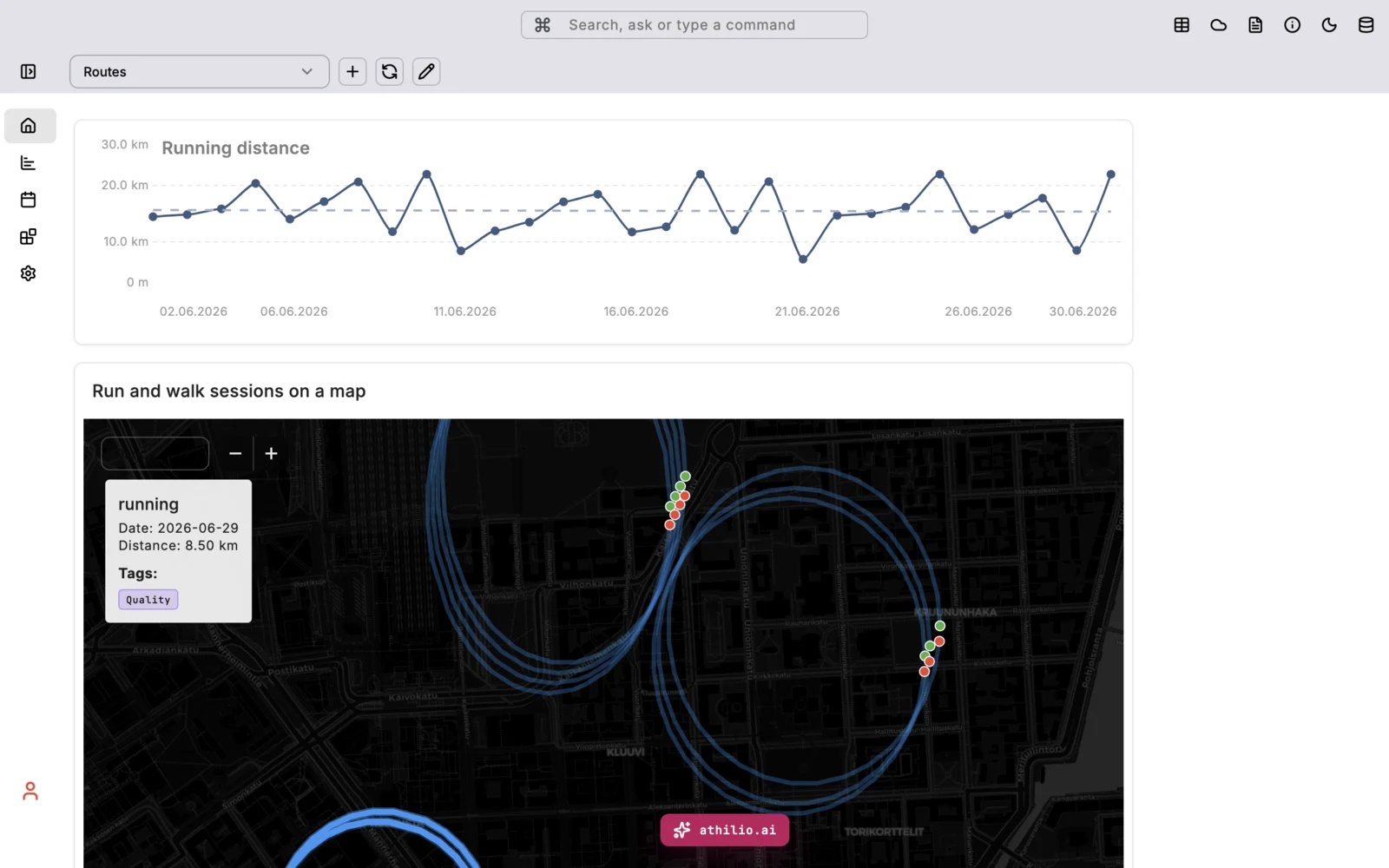Click the Date: 2026-06-29 text in the tooltip
The height and width of the screenshot is (868, 1389).
click(179, 528)
